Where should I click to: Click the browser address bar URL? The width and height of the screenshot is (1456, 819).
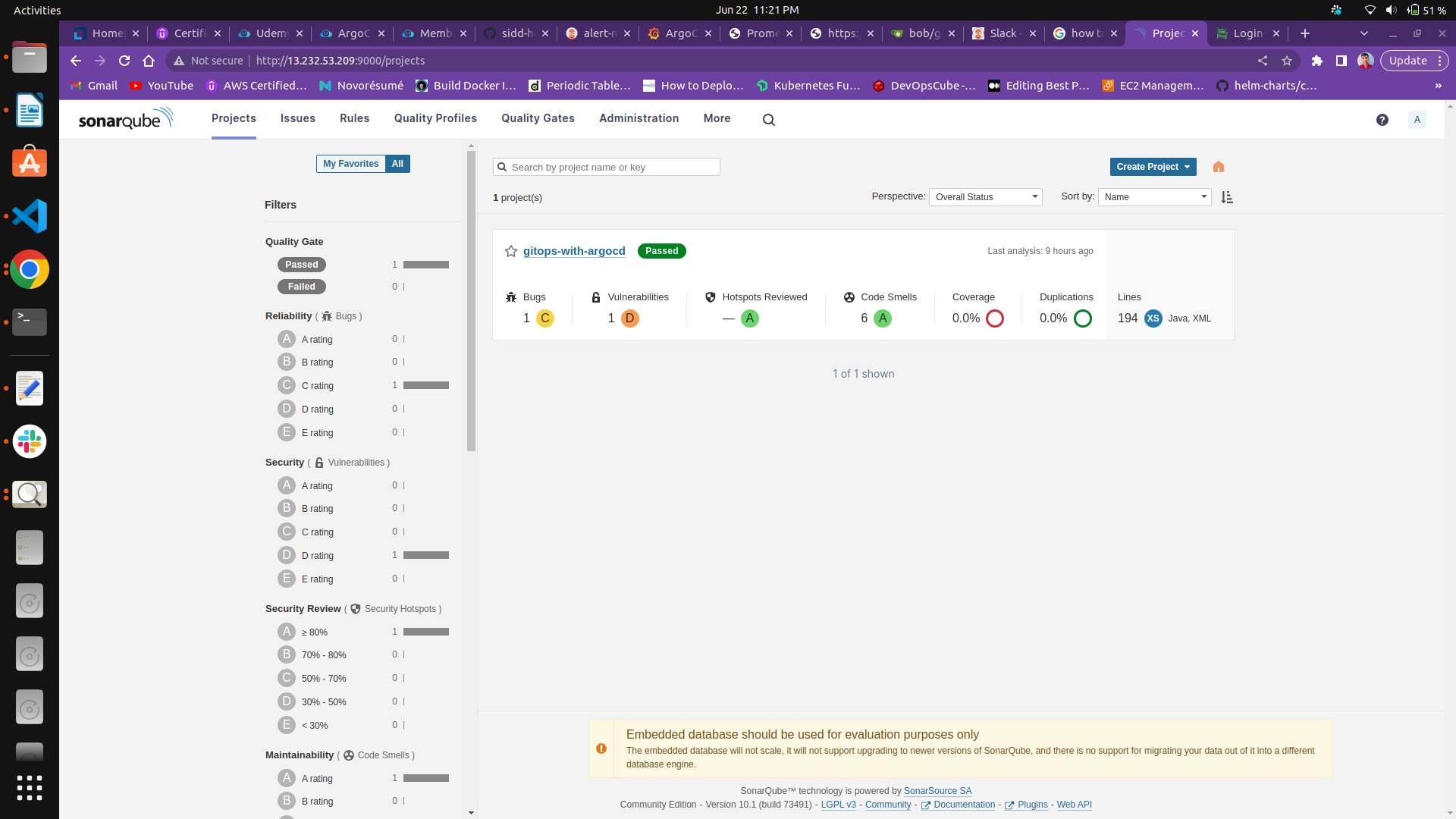[340, 61]
